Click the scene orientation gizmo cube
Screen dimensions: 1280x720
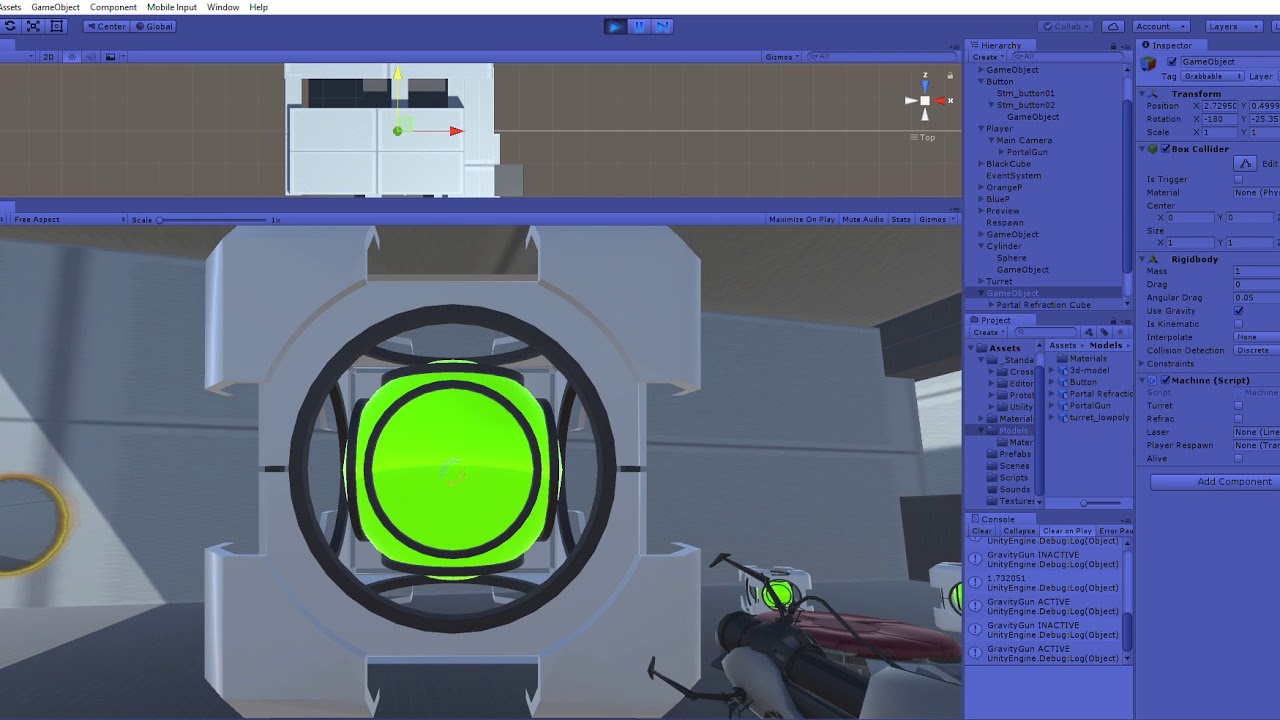[x=925, y=100]
